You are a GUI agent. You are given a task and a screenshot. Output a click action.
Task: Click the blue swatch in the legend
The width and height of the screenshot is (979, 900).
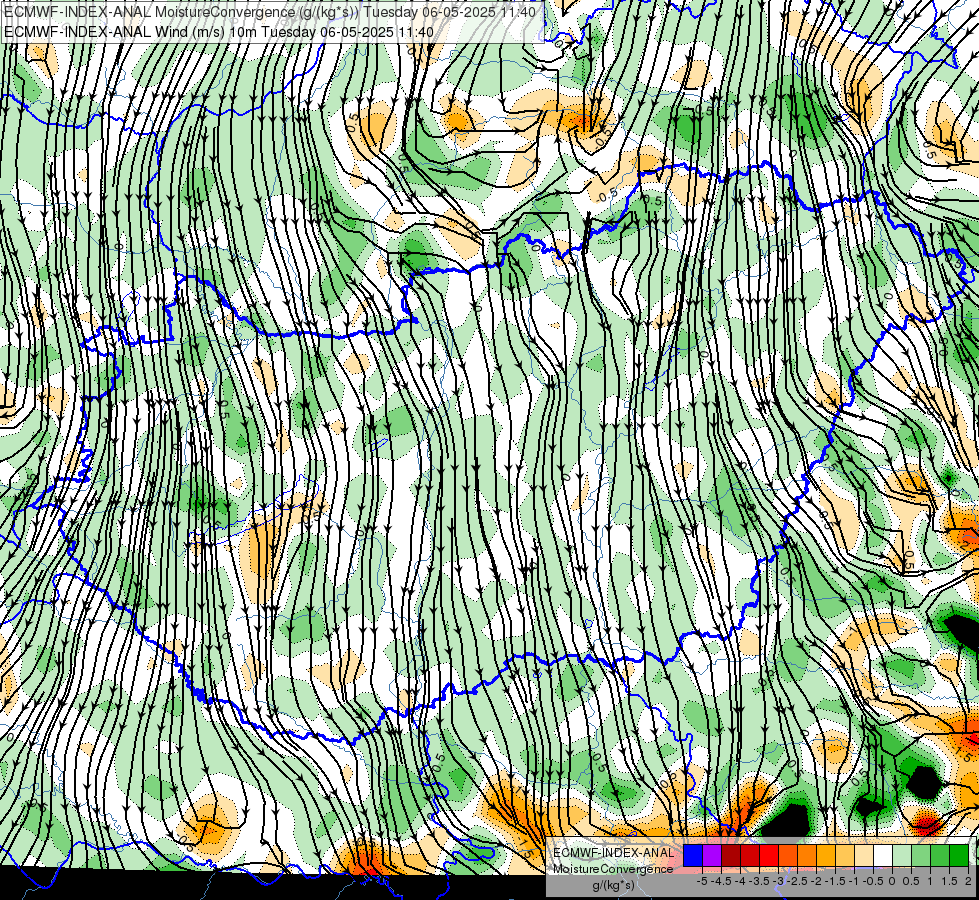click(x=693, y=855)
